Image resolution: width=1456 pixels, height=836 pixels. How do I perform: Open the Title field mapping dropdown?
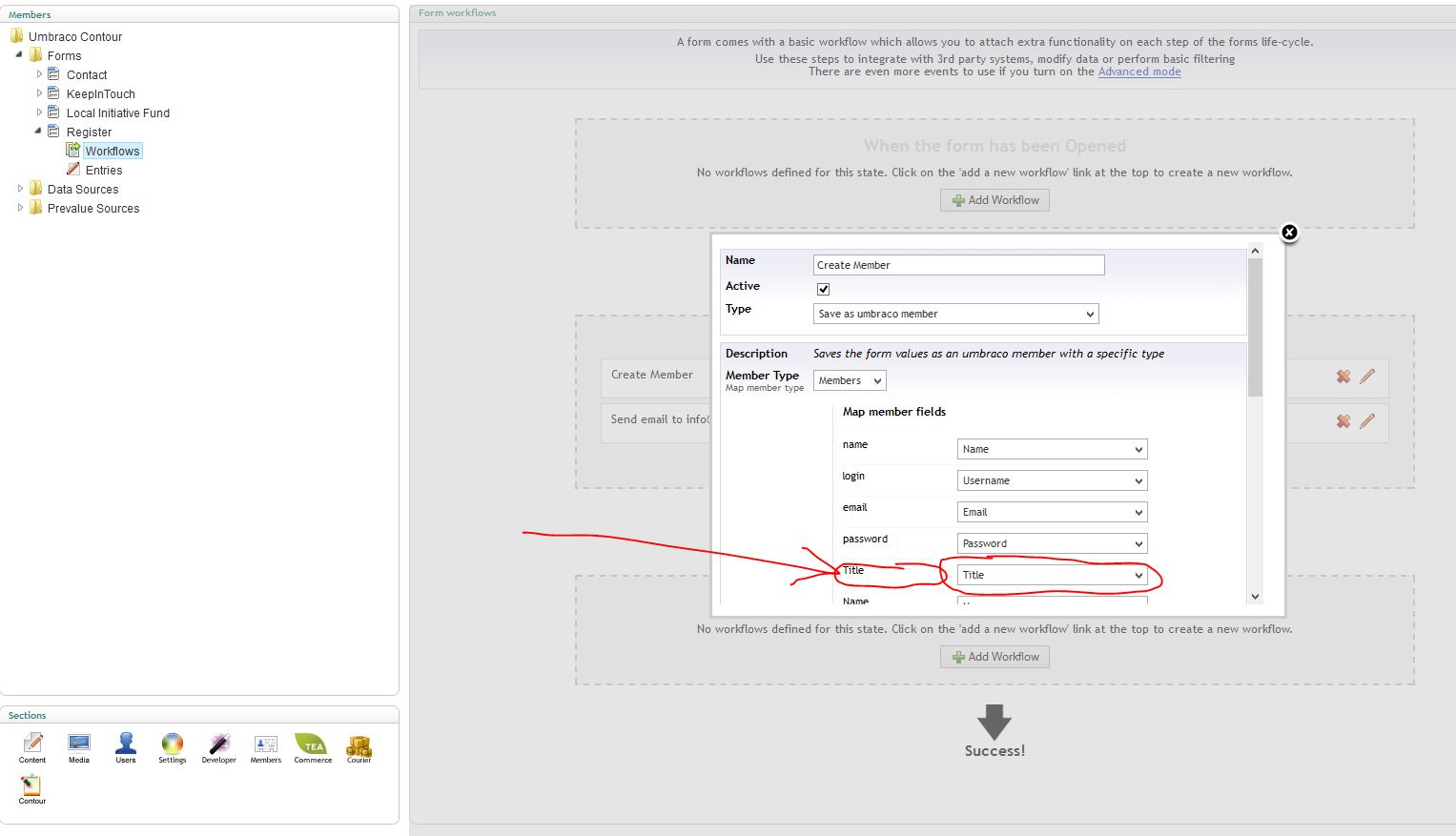[x=1052, y=575]
